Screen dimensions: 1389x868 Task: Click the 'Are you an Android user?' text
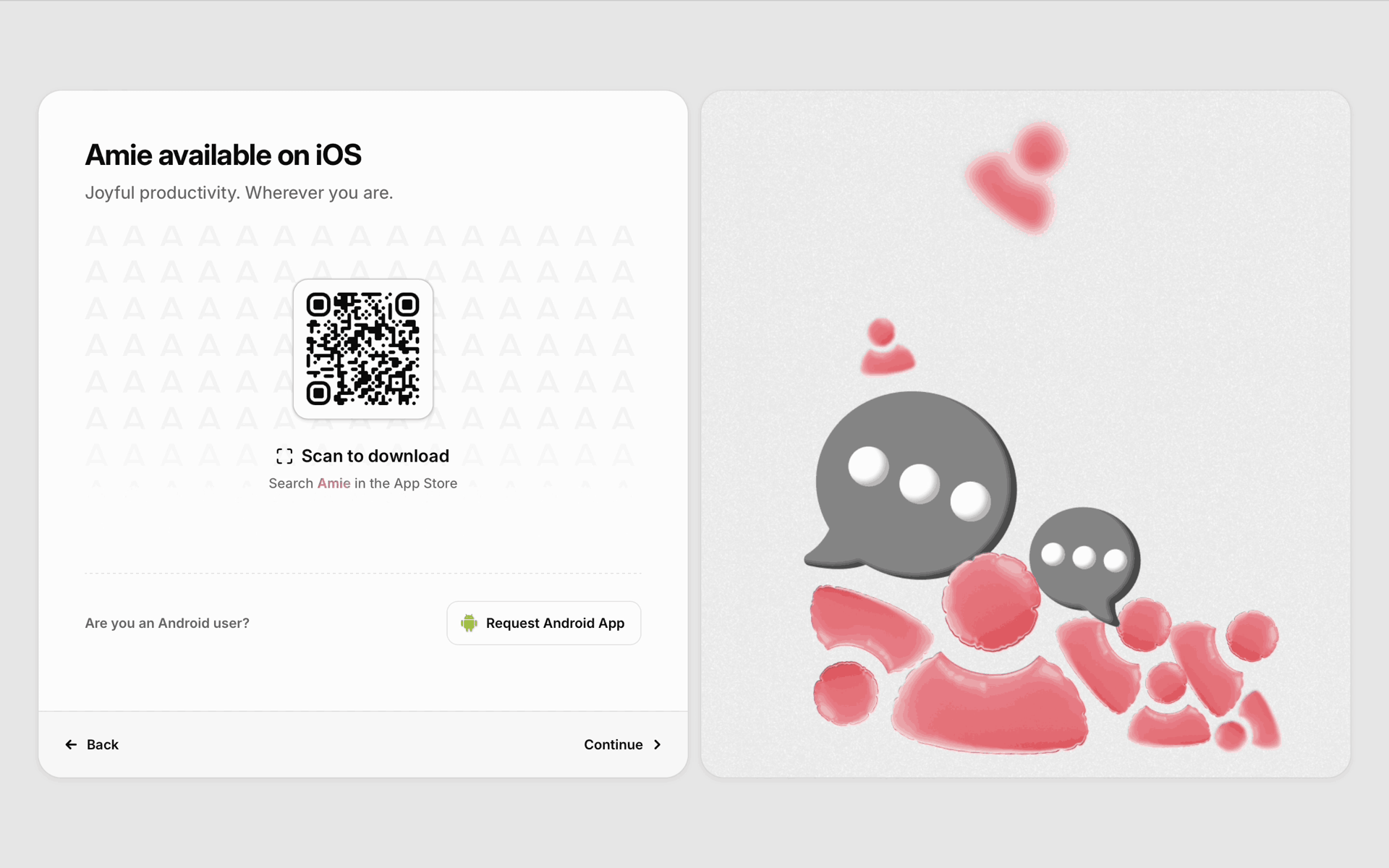[x=167, y=623]
